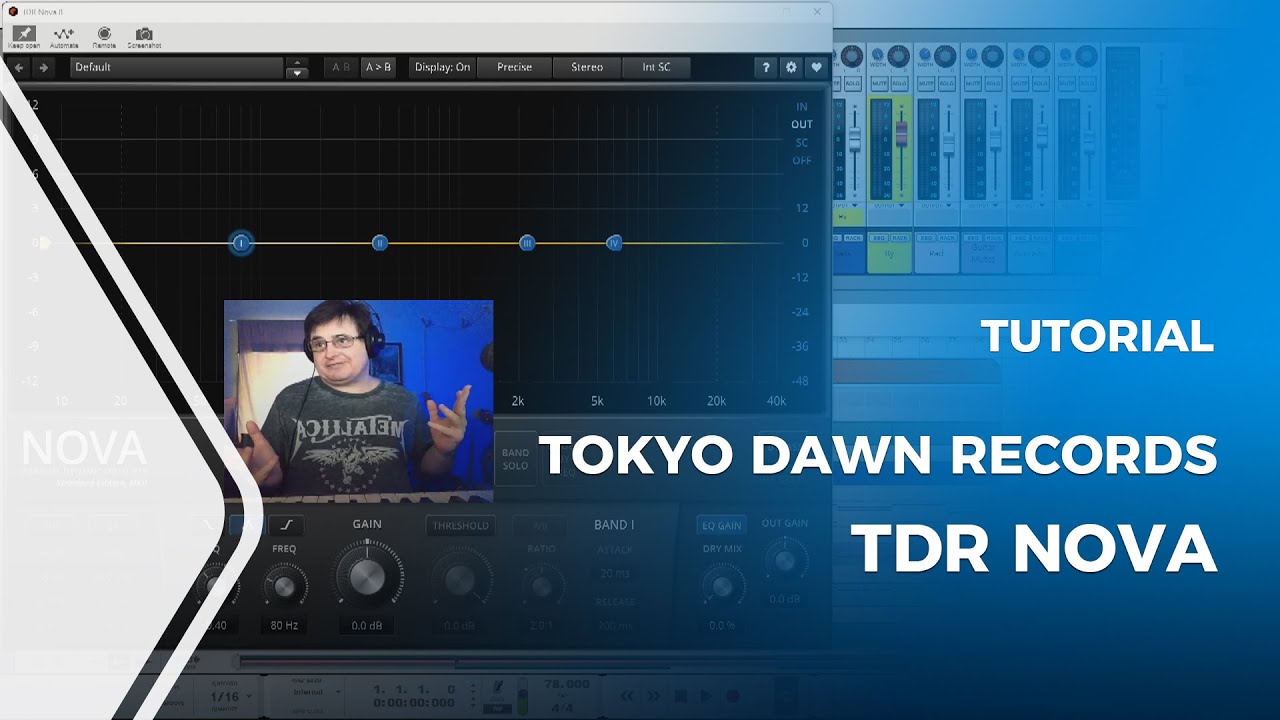Select band III node on EQ curve

pos(527,243)
